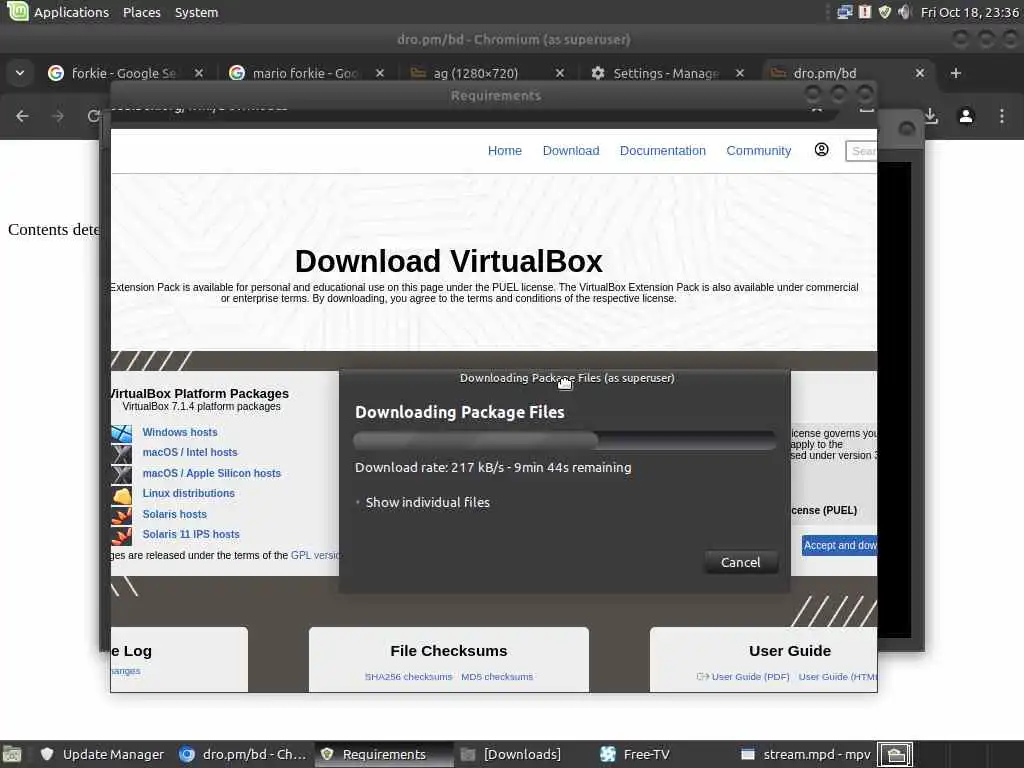Close the ag (1280×720) tab
The image size is (1024, 768).
coord(560,73)
